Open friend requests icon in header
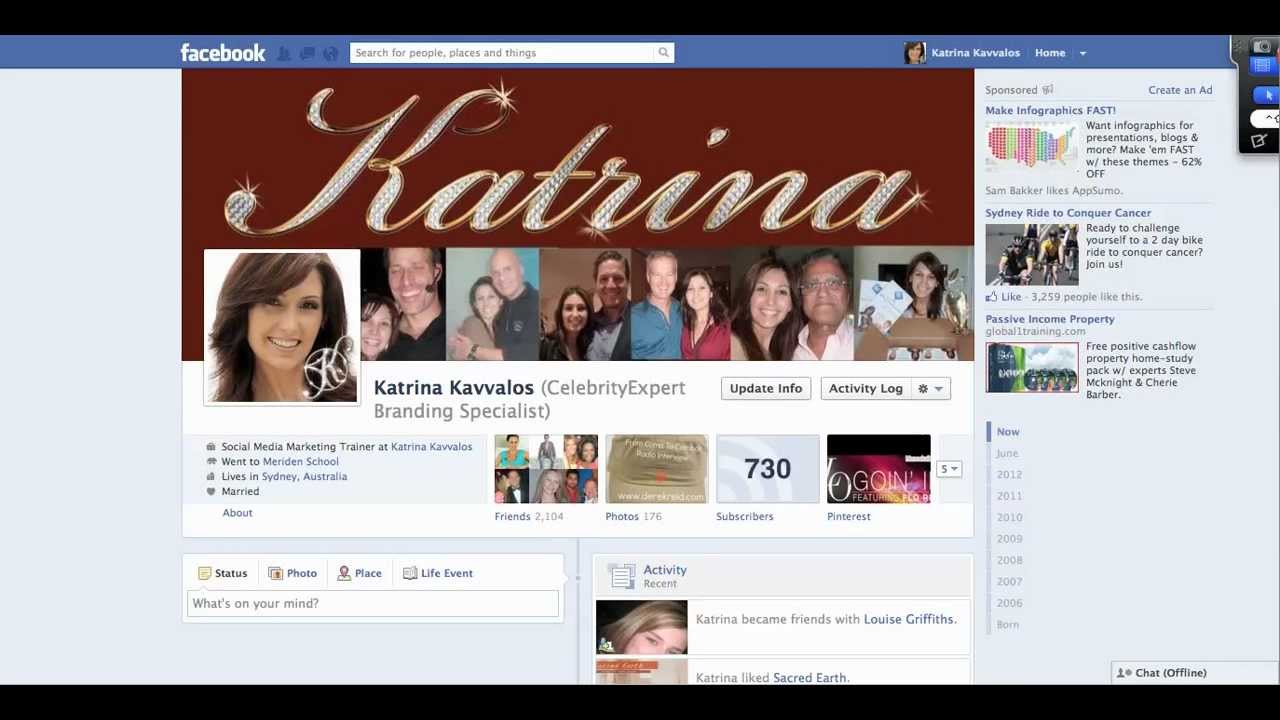The image size is (1280, 720). click(x=284, y=53)
